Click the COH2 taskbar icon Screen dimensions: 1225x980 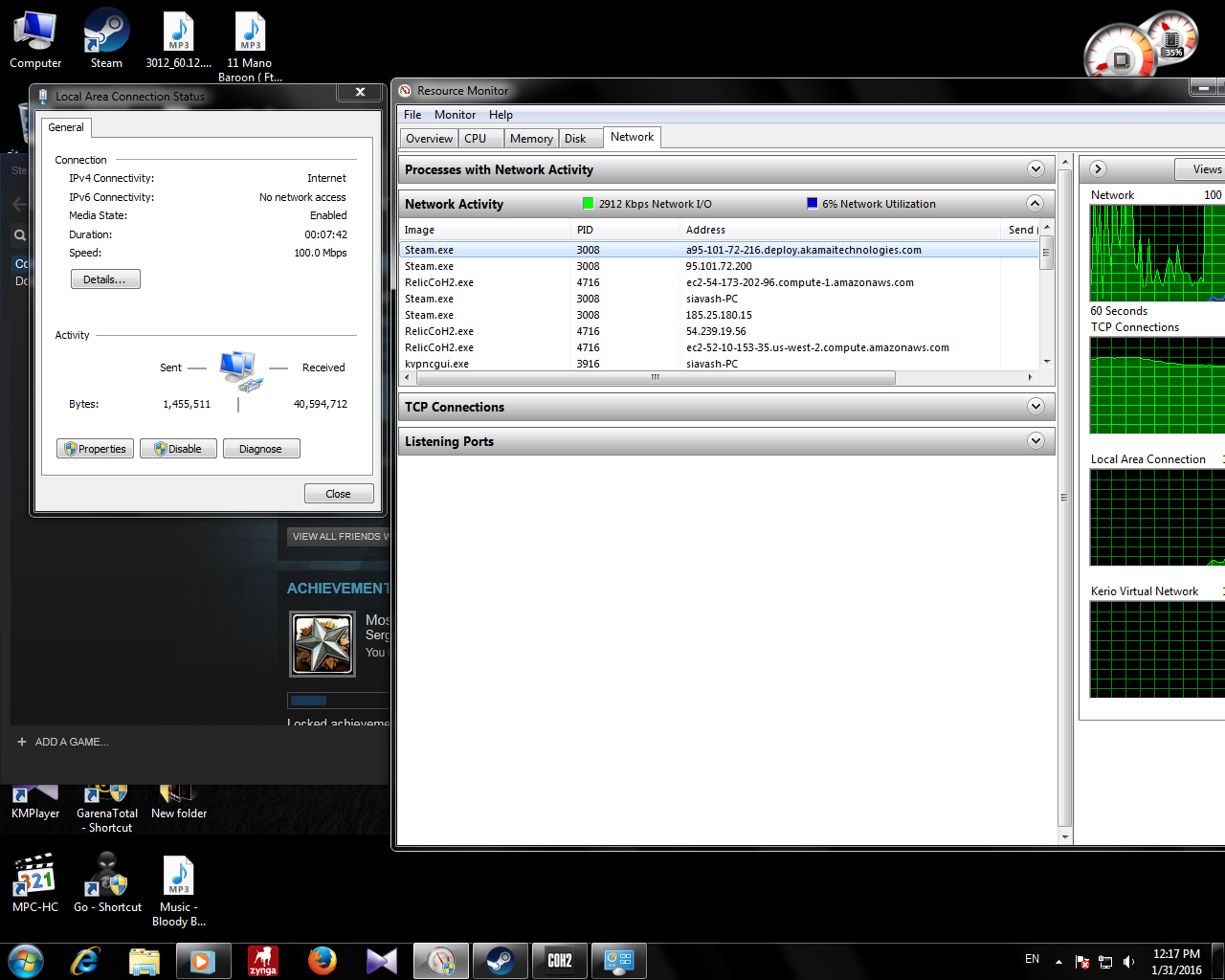click(560, 960)
